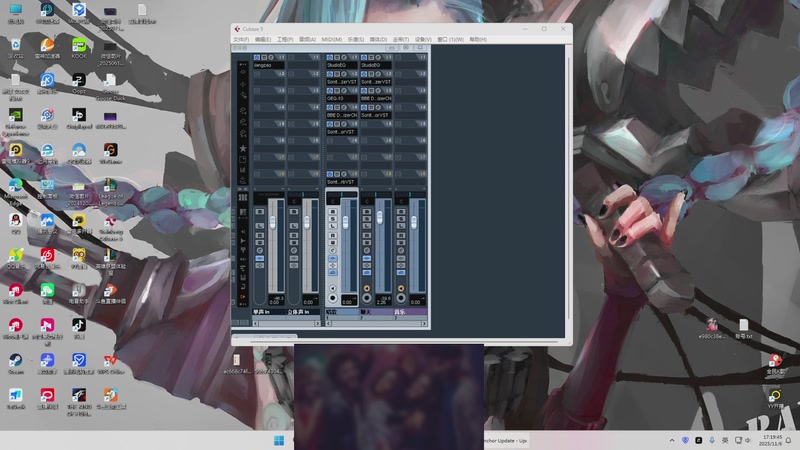Image resolution: width=800 pixels, height=450 pixels.
Task: Mute the 单声 In channel
Action: pyautogui.click(x=260, y=211)
